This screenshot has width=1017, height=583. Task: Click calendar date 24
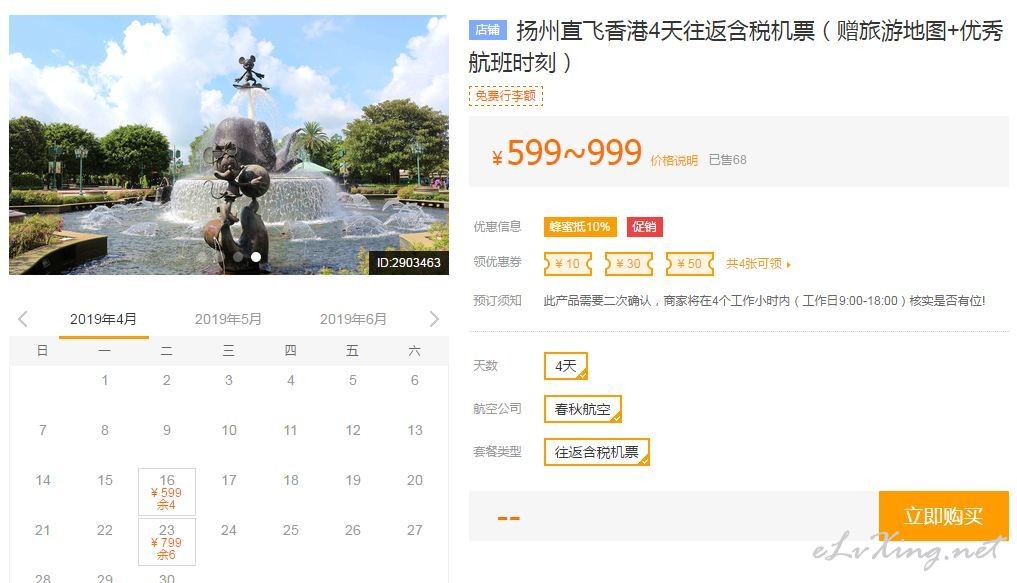[229, 530]
